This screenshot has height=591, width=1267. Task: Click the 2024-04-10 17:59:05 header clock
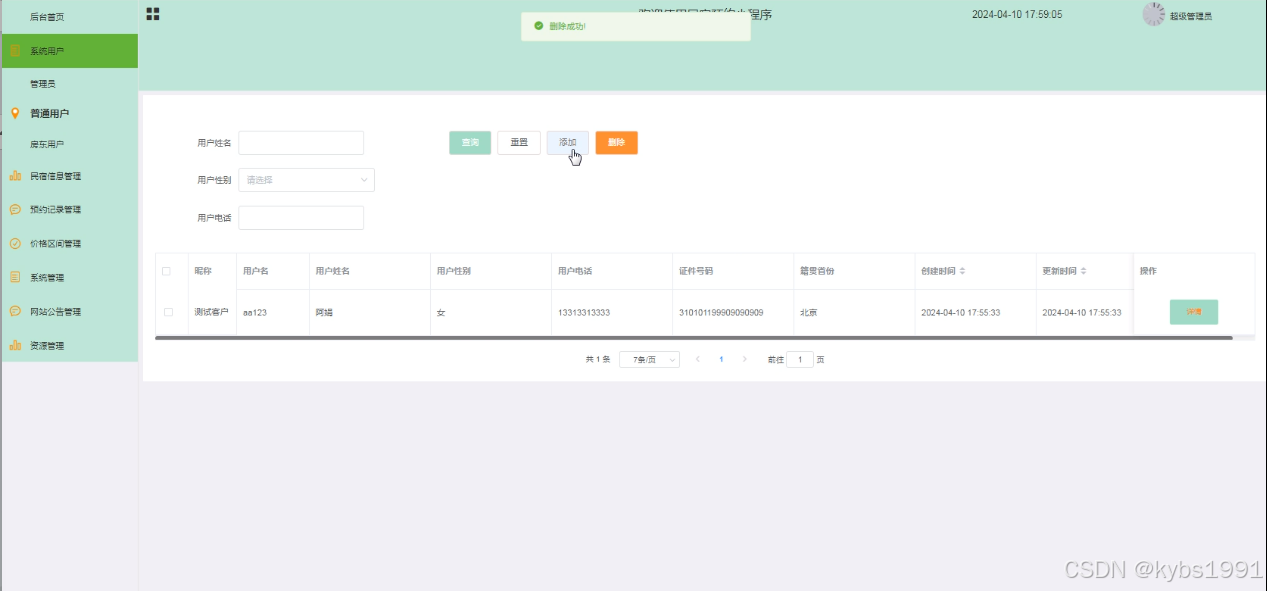(1017, 15)
